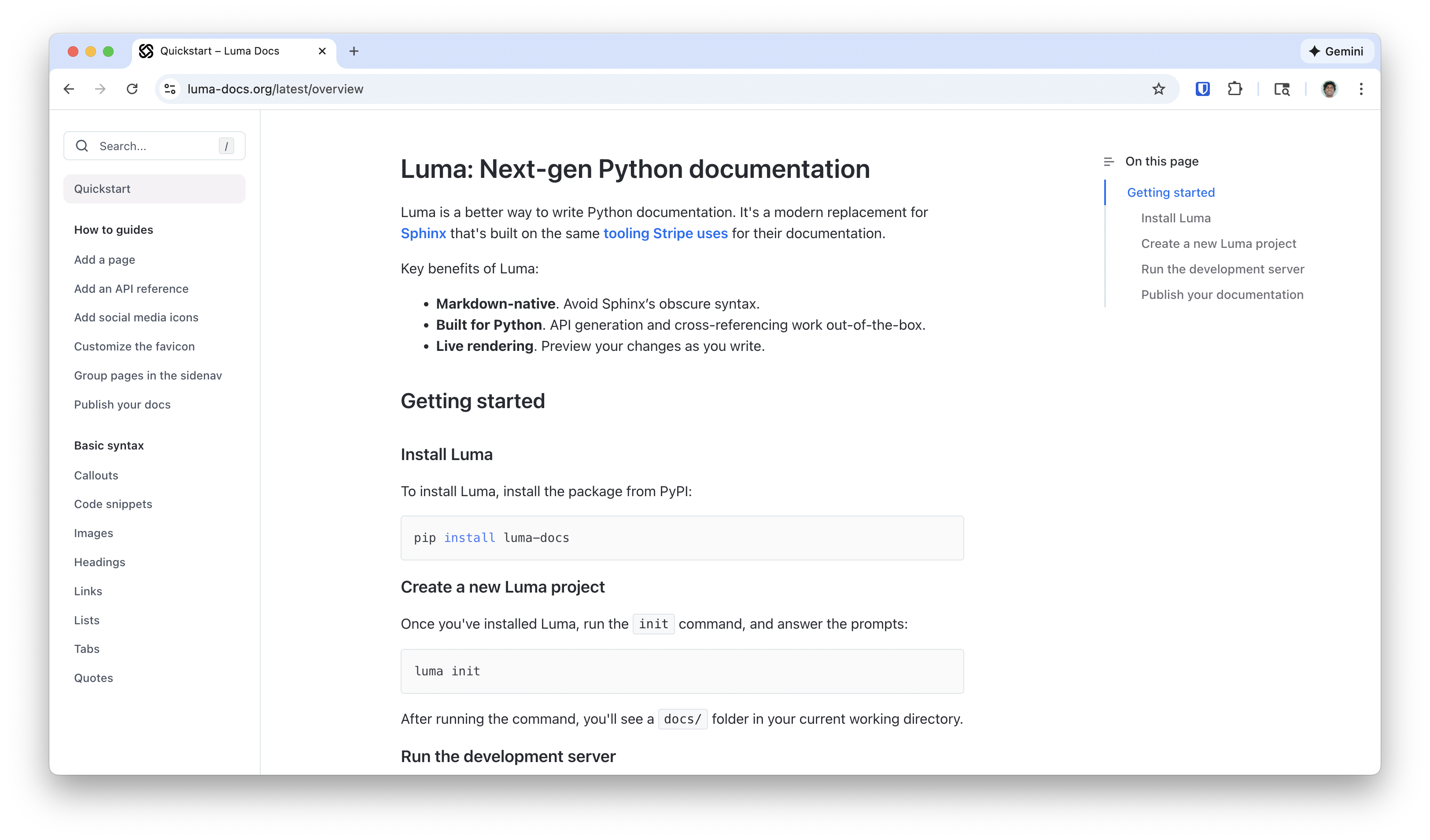Click the On this page list icon

1108,162
